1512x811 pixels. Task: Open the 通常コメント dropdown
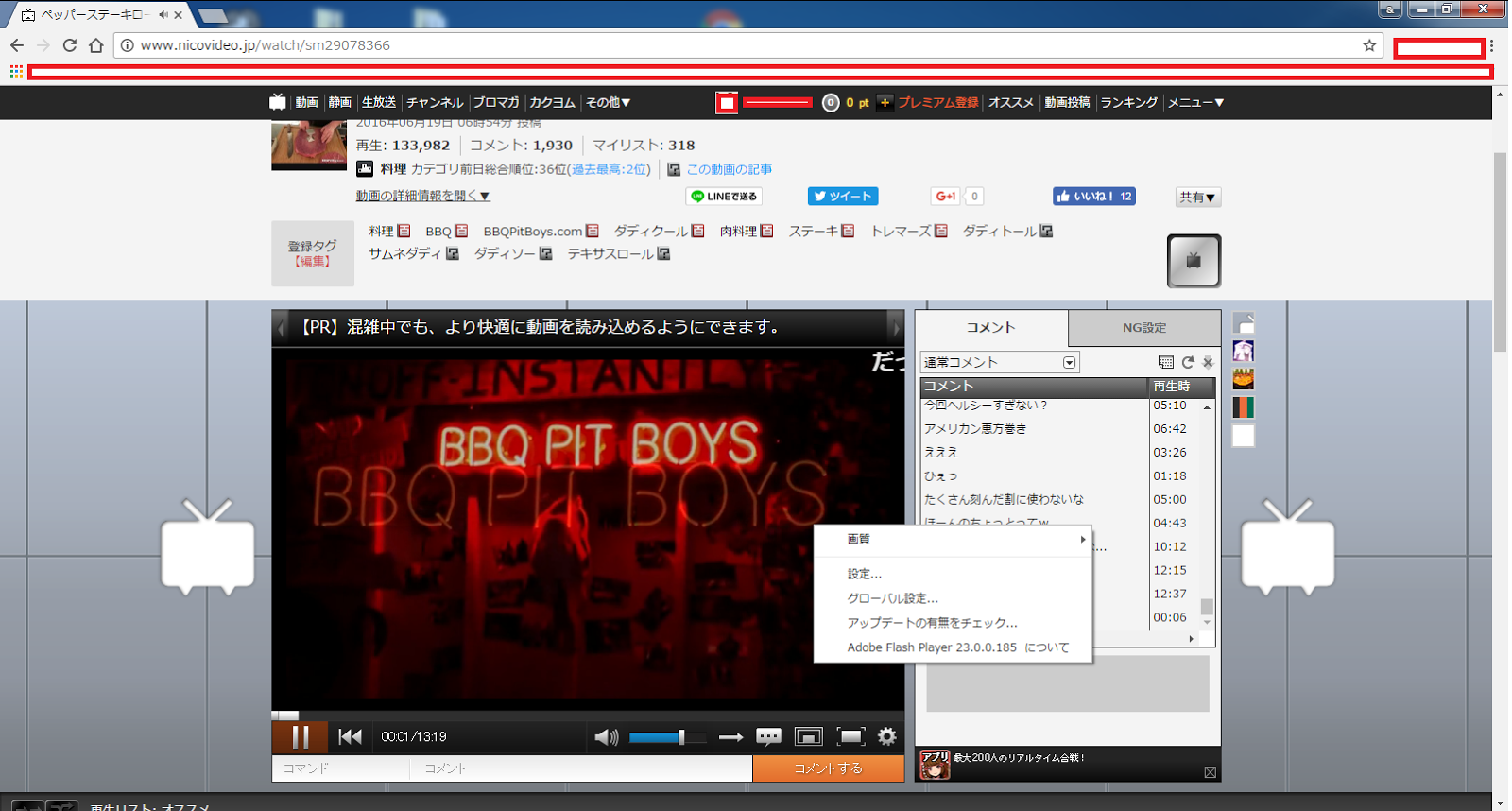coord(1000,362)
